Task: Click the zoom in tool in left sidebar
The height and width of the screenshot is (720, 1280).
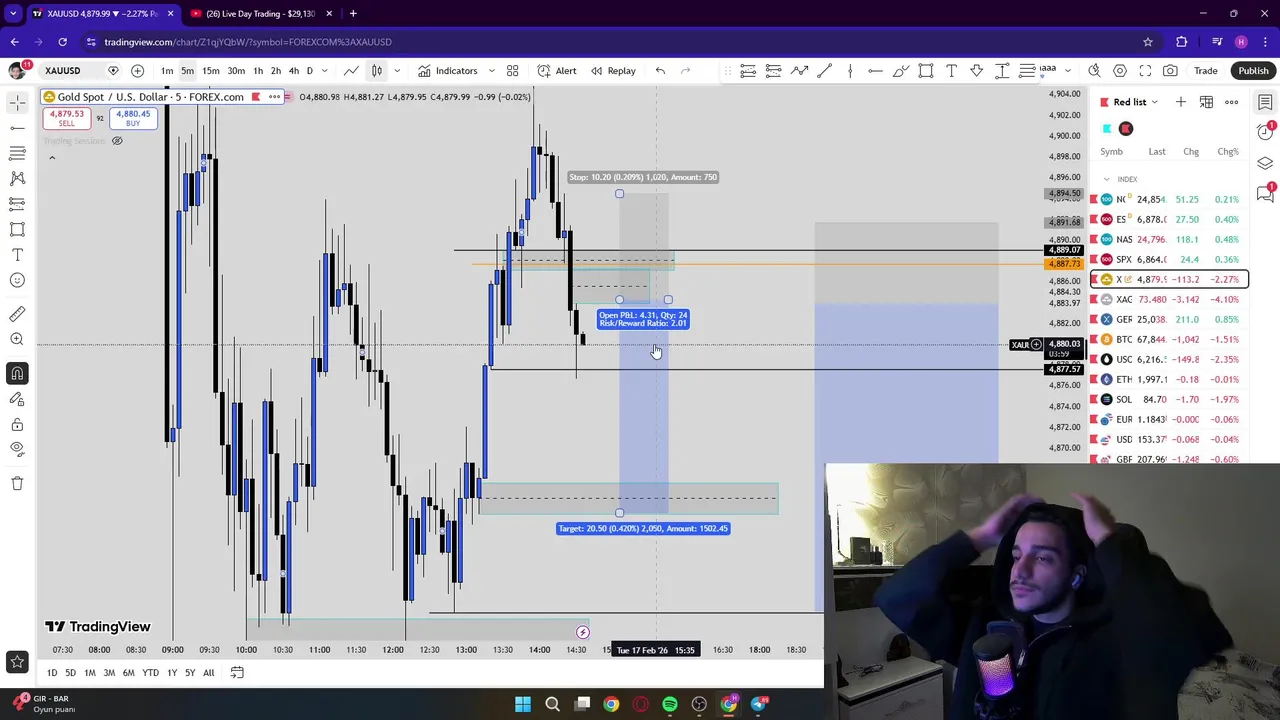Action: click(x=17, y=339)
